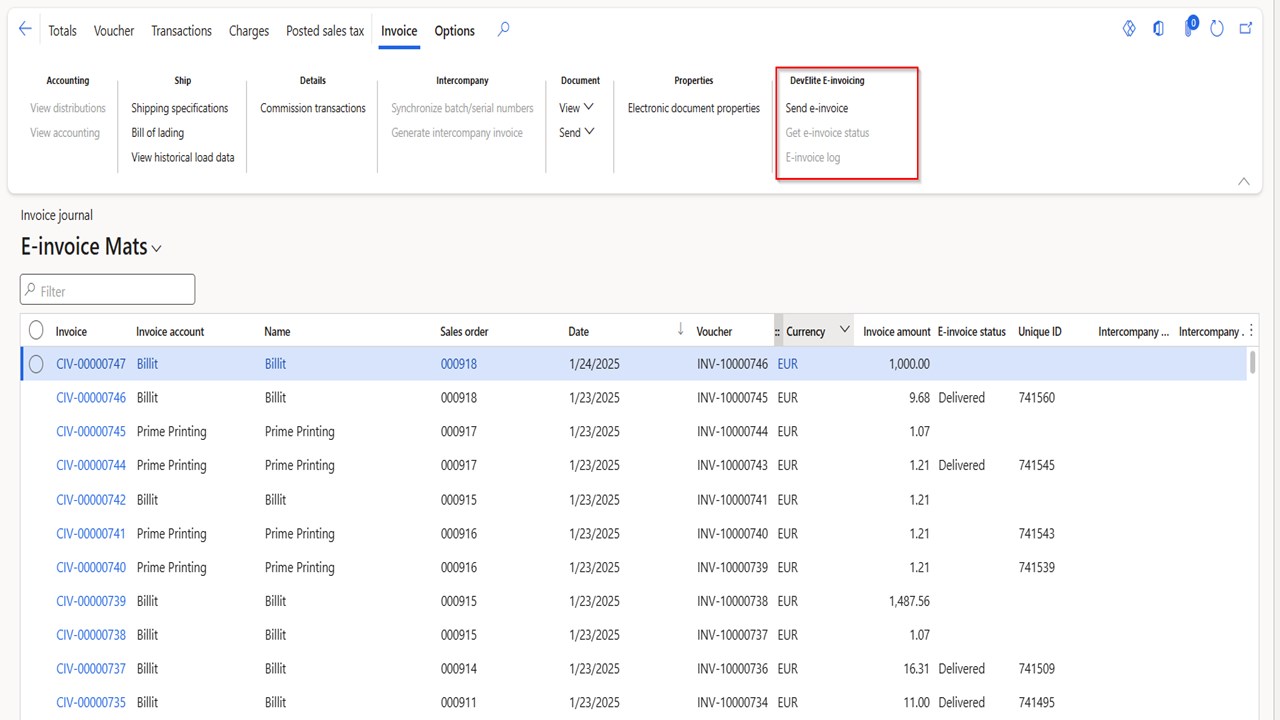Select the 1,487.56 invoice amount cell
This screenshot has width=1280, height=720.
[909, 601]
